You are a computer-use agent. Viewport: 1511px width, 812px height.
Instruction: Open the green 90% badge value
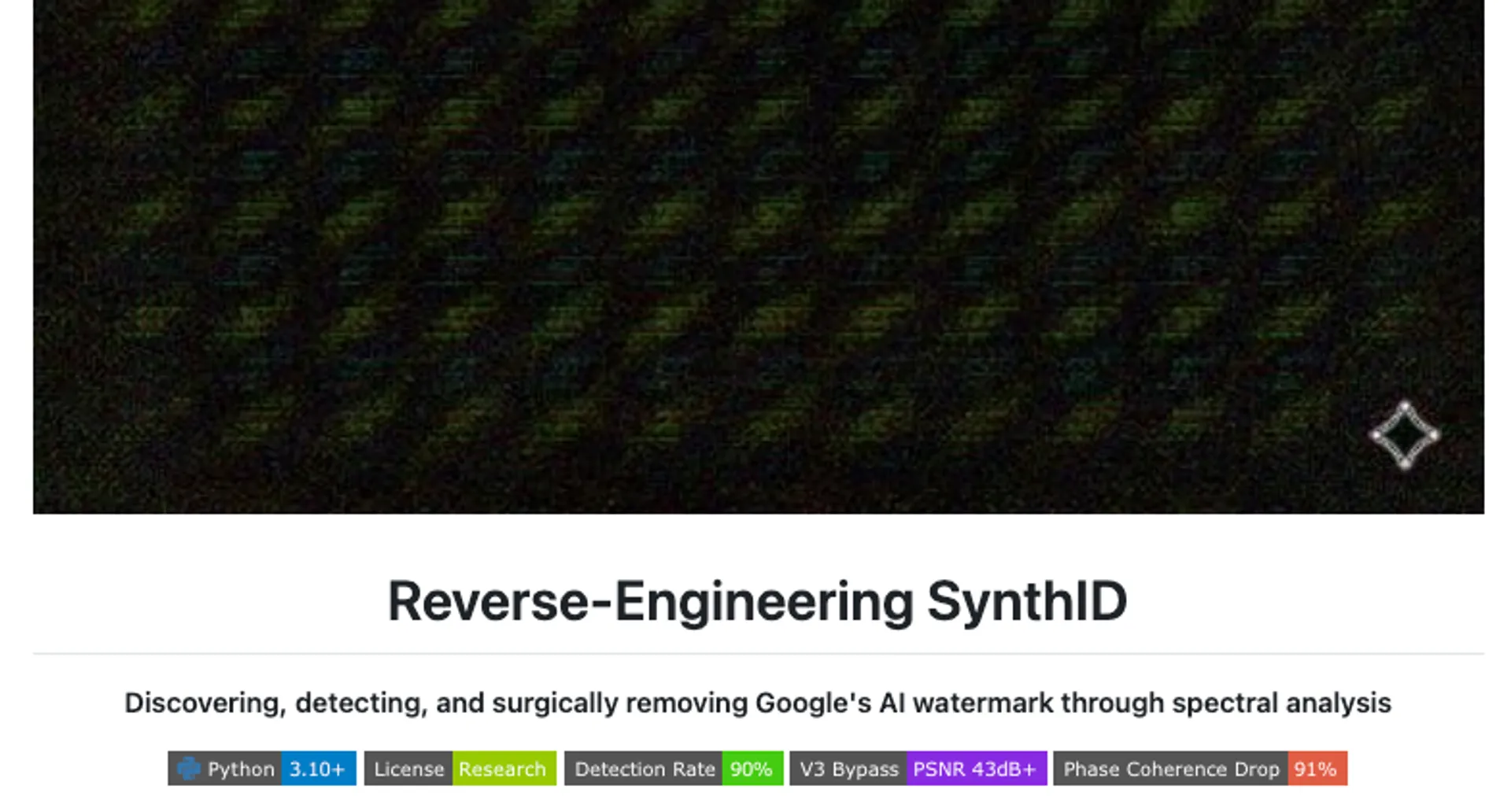752,769
